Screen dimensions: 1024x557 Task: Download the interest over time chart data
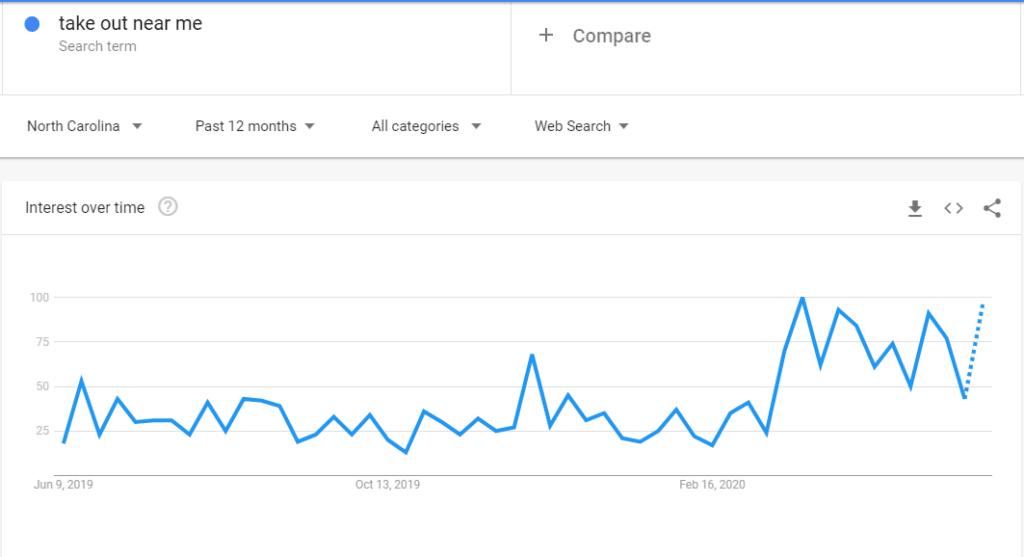pos(915,208)
